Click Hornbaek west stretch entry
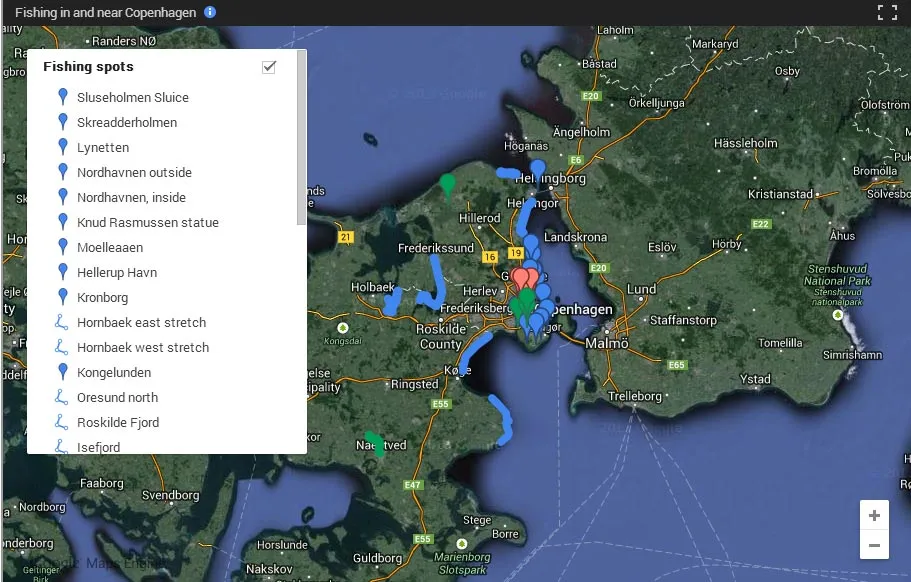Image resolution: width=911 pixels, height=582 pixels. (x=143, y=347)
